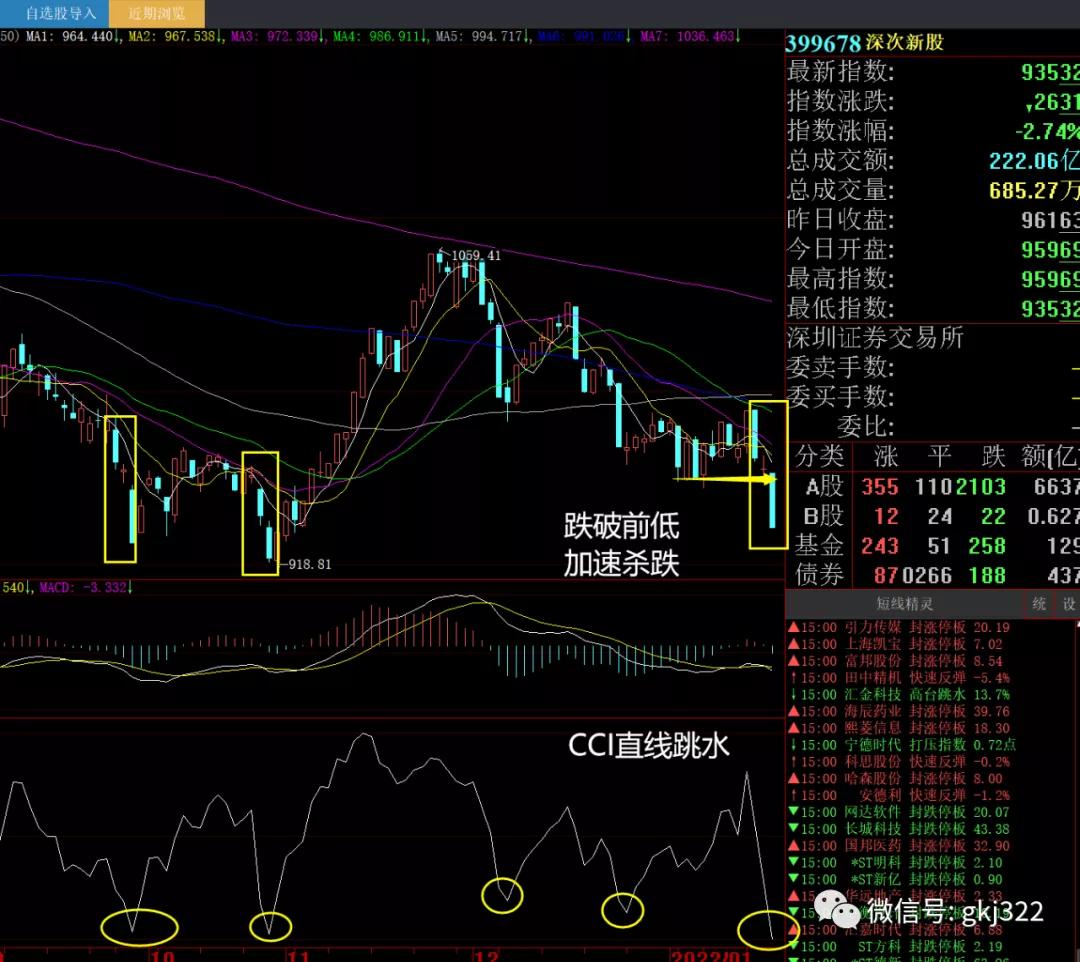Image resolution: width=1080 pixels, height=962 pixels.
Task: Click the 指数涨幅 -2.74% value
Action: [x=1047, y=132]
